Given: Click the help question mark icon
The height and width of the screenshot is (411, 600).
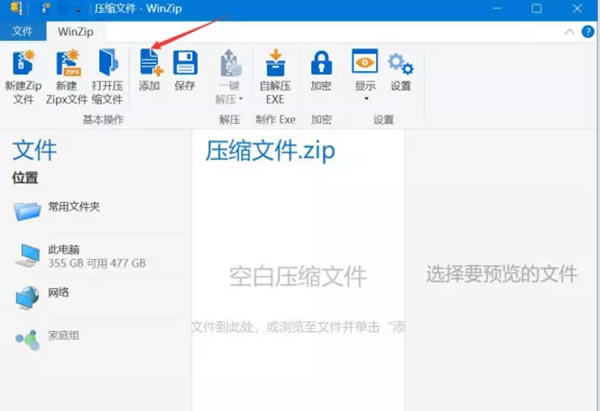Looking at the screenshot, I should (587, 31).
